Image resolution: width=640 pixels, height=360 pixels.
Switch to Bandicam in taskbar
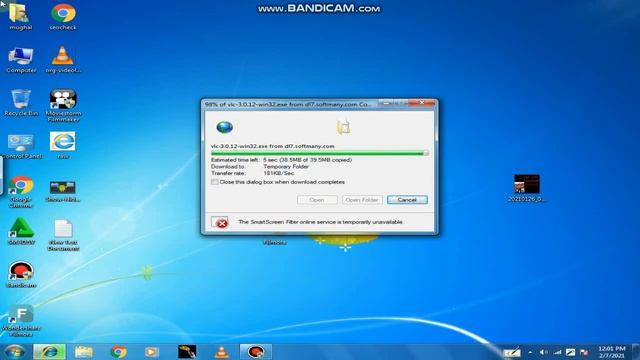[256, 351]
